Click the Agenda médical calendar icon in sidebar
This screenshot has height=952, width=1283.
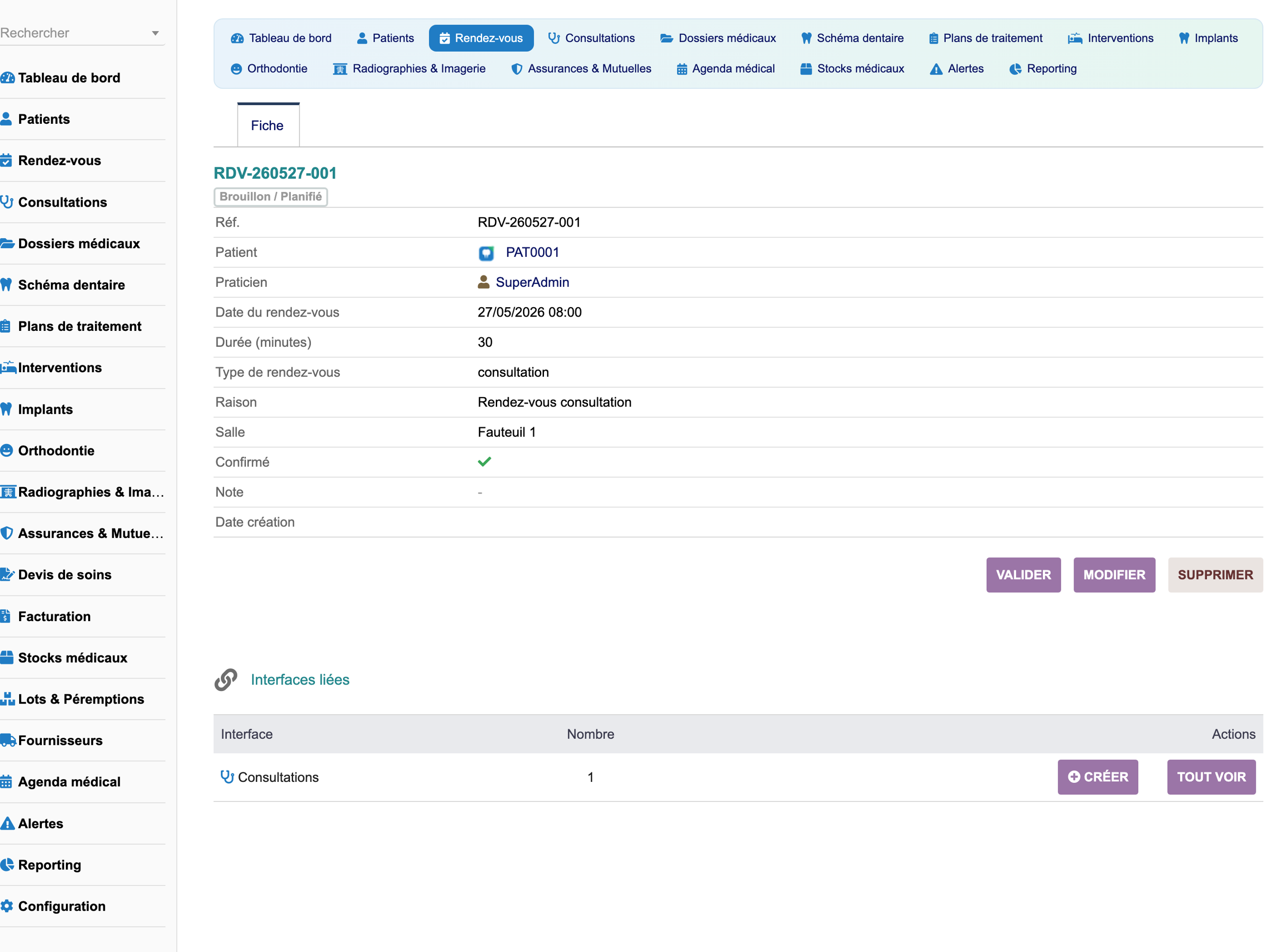pyautogui.click(x=6, y=782)
